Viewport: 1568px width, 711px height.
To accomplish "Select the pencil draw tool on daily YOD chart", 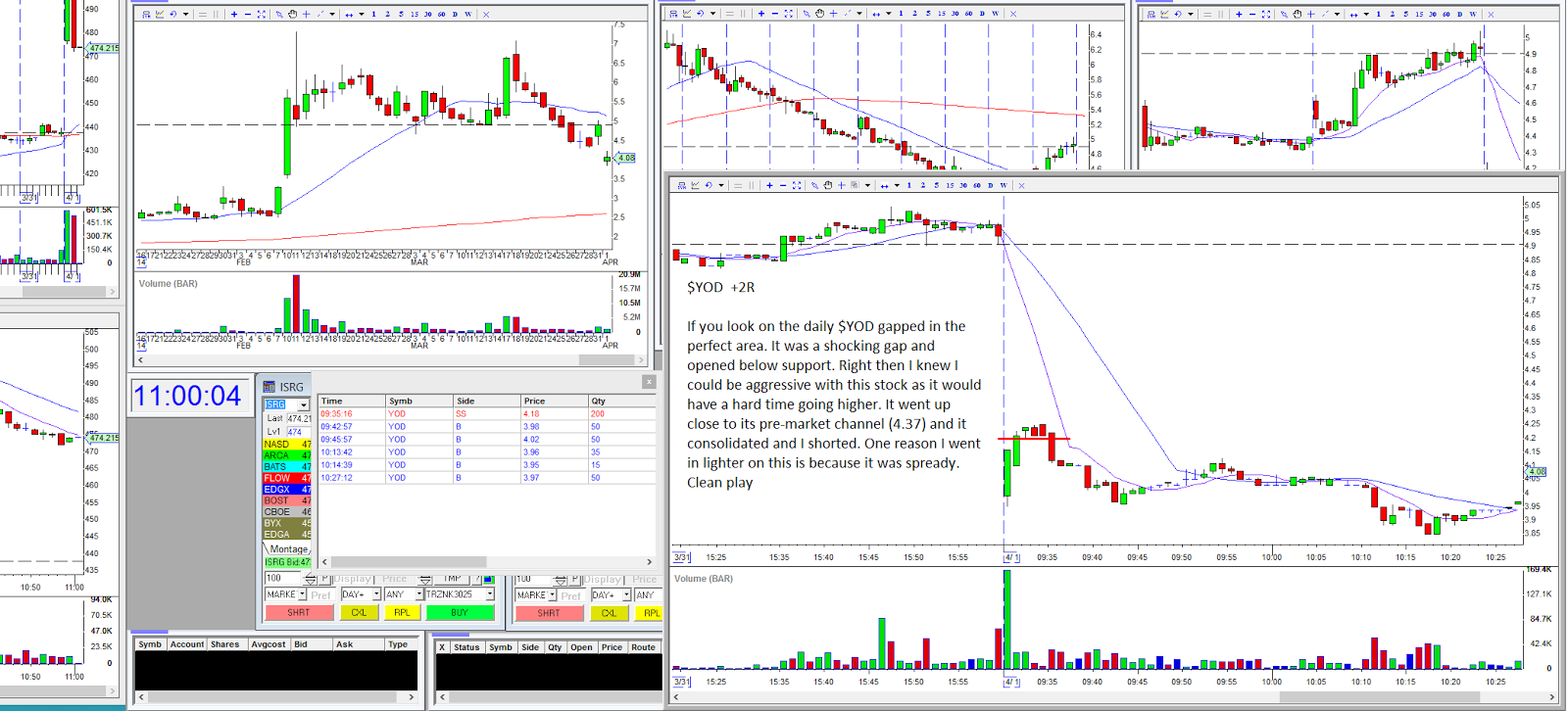I will tap(279, 14).
